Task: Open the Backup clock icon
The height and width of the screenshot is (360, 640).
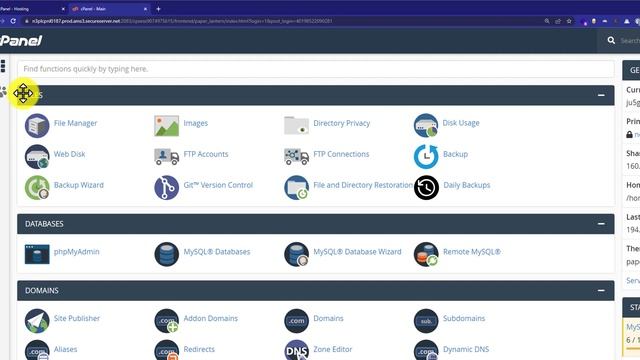Action: [426, 156]
